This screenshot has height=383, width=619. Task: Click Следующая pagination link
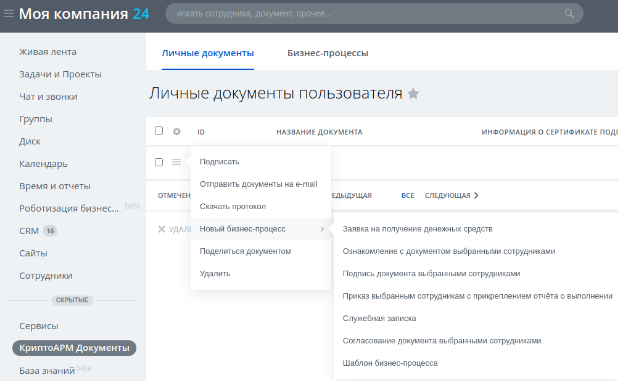448,195
